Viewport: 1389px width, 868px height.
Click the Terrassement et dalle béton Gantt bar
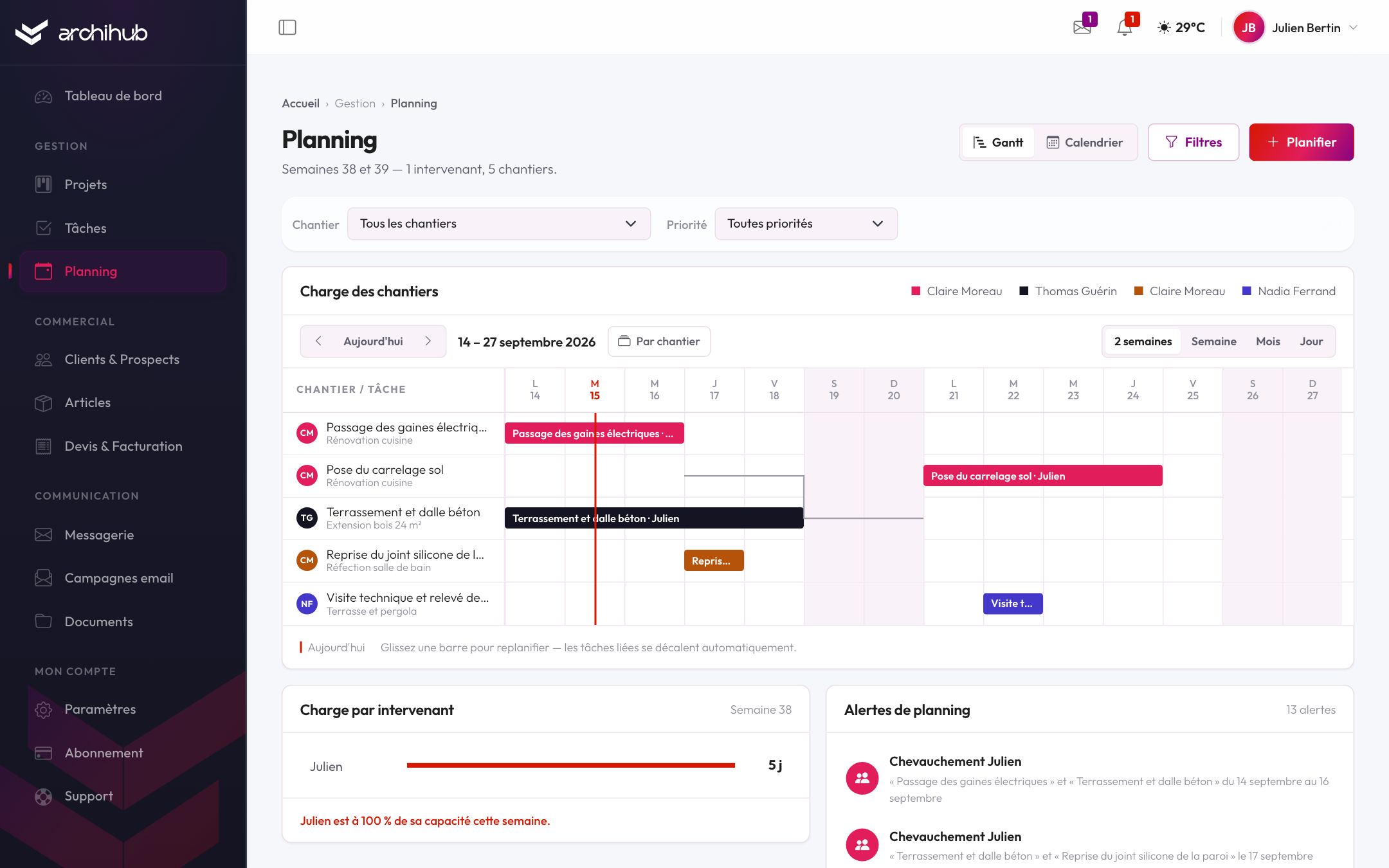click(654, 518)
